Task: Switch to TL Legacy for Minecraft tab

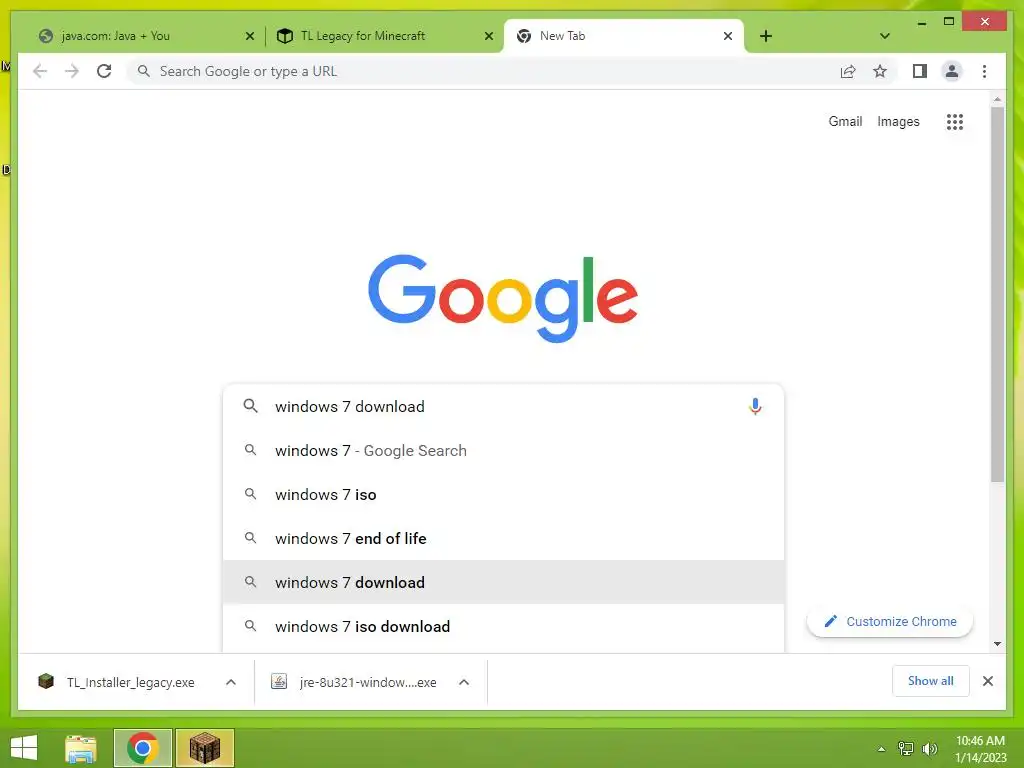Action: click(x=385, y=36)
